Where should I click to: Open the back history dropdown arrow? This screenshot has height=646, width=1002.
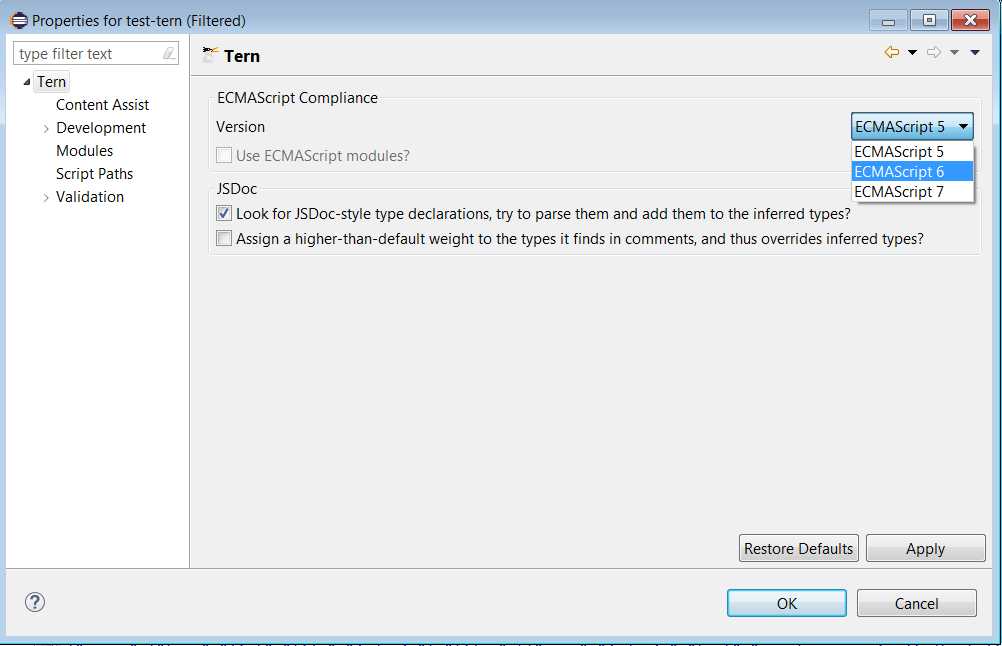pos(912,53)
